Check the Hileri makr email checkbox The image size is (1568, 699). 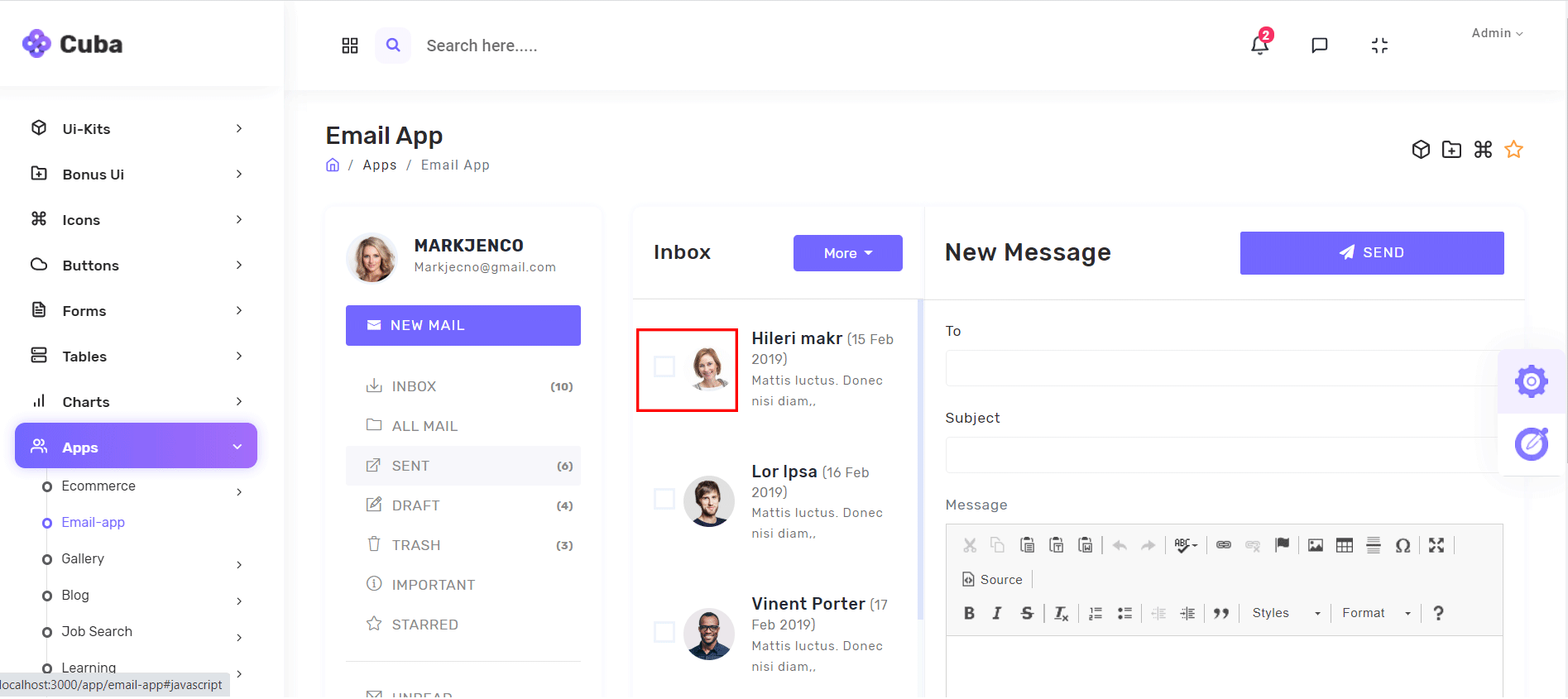point(664,366)
